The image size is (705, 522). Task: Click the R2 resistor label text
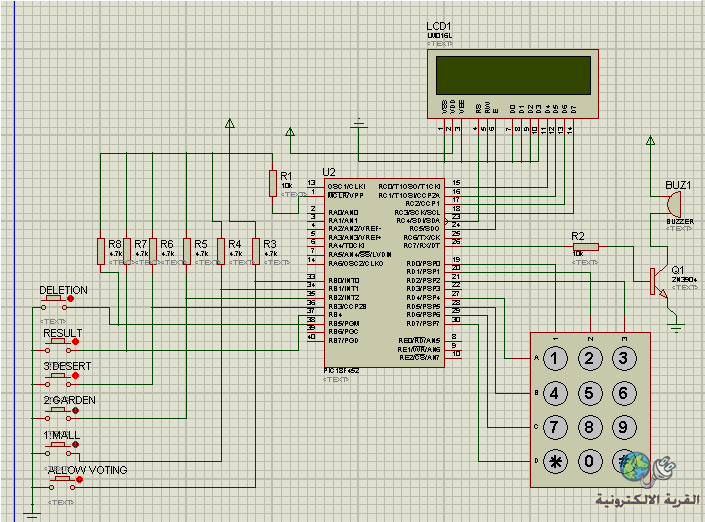coord(578,236)
